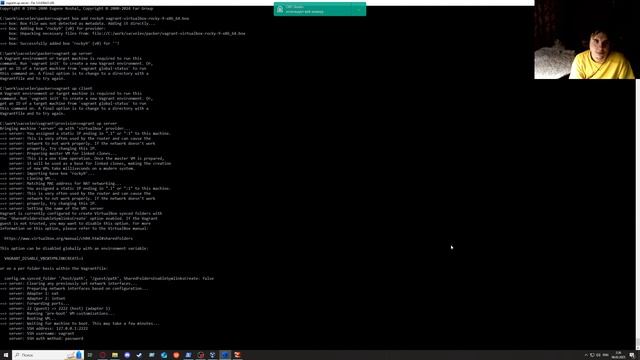640x360 pixels.
Task: Open the yellow File Explorer taskbar icon
Action: 115,355
